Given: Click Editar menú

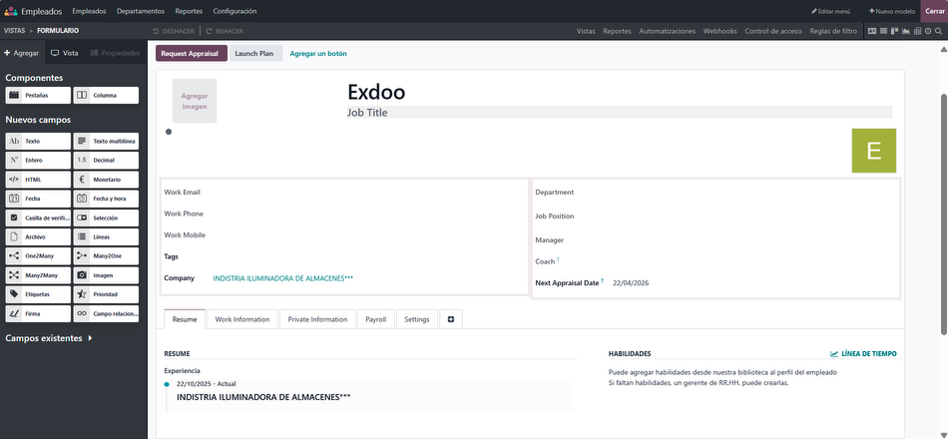Looking at the screenshot, I should click(831, 11).
